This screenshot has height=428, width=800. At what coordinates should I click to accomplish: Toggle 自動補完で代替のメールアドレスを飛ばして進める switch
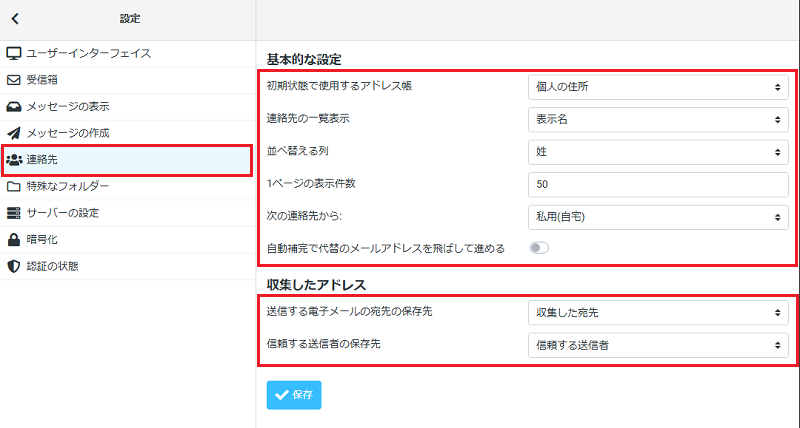pyautogui.click(x=539, y=248)
